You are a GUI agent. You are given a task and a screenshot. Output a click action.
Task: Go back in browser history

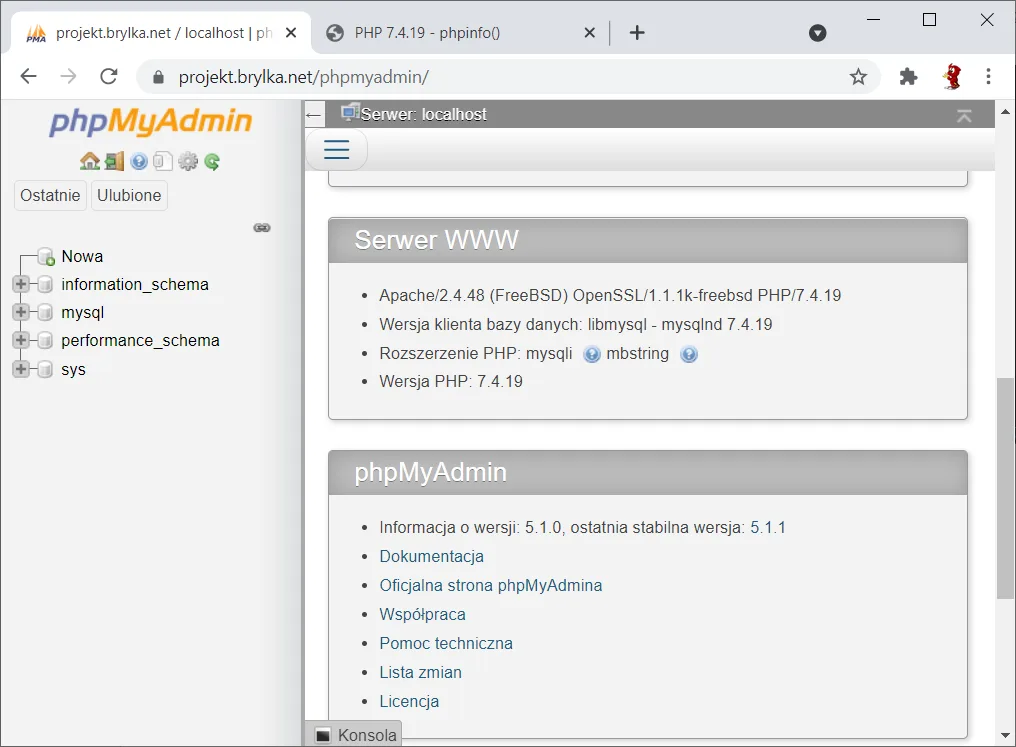tap(29, 76)
